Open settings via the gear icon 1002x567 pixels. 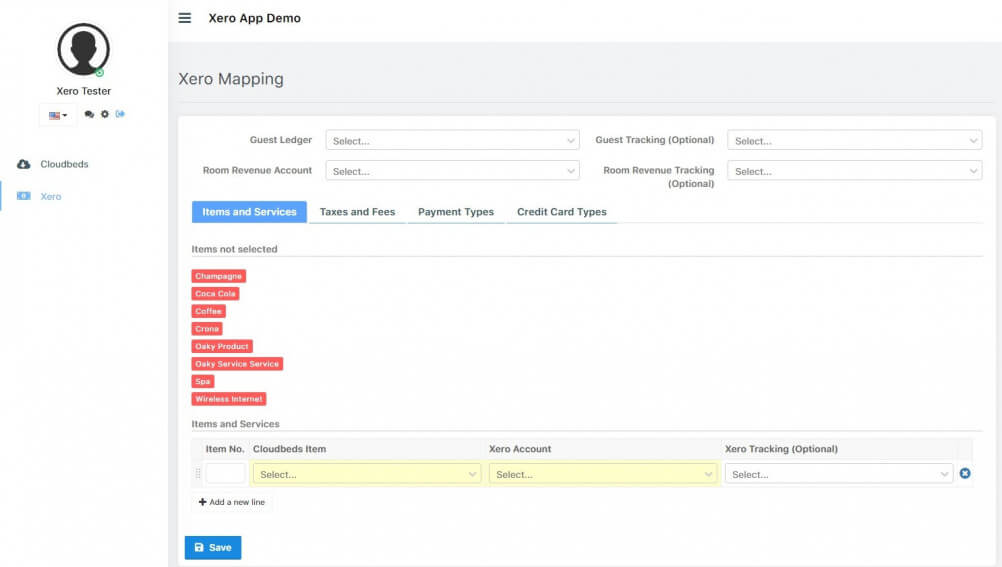pyautogui.click(x=104, y=115)
